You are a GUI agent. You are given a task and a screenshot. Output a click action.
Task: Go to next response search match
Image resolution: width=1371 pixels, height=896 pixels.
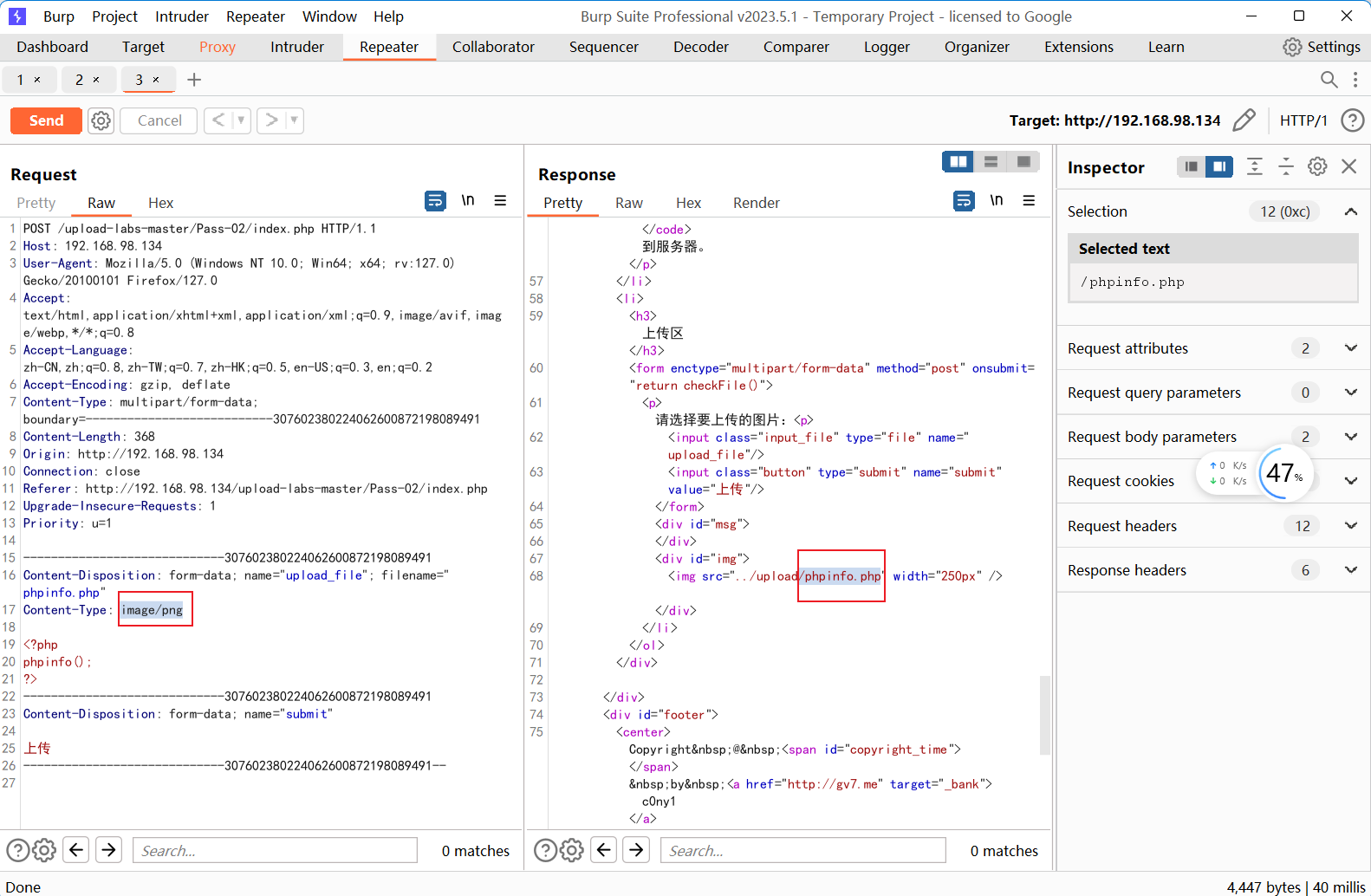tap(637, 850)
